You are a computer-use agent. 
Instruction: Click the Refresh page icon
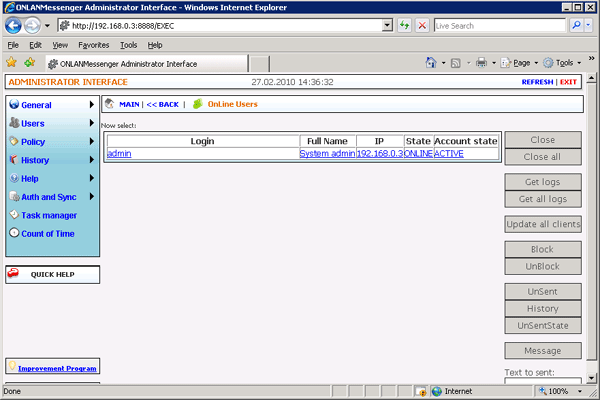coord(404,26)
